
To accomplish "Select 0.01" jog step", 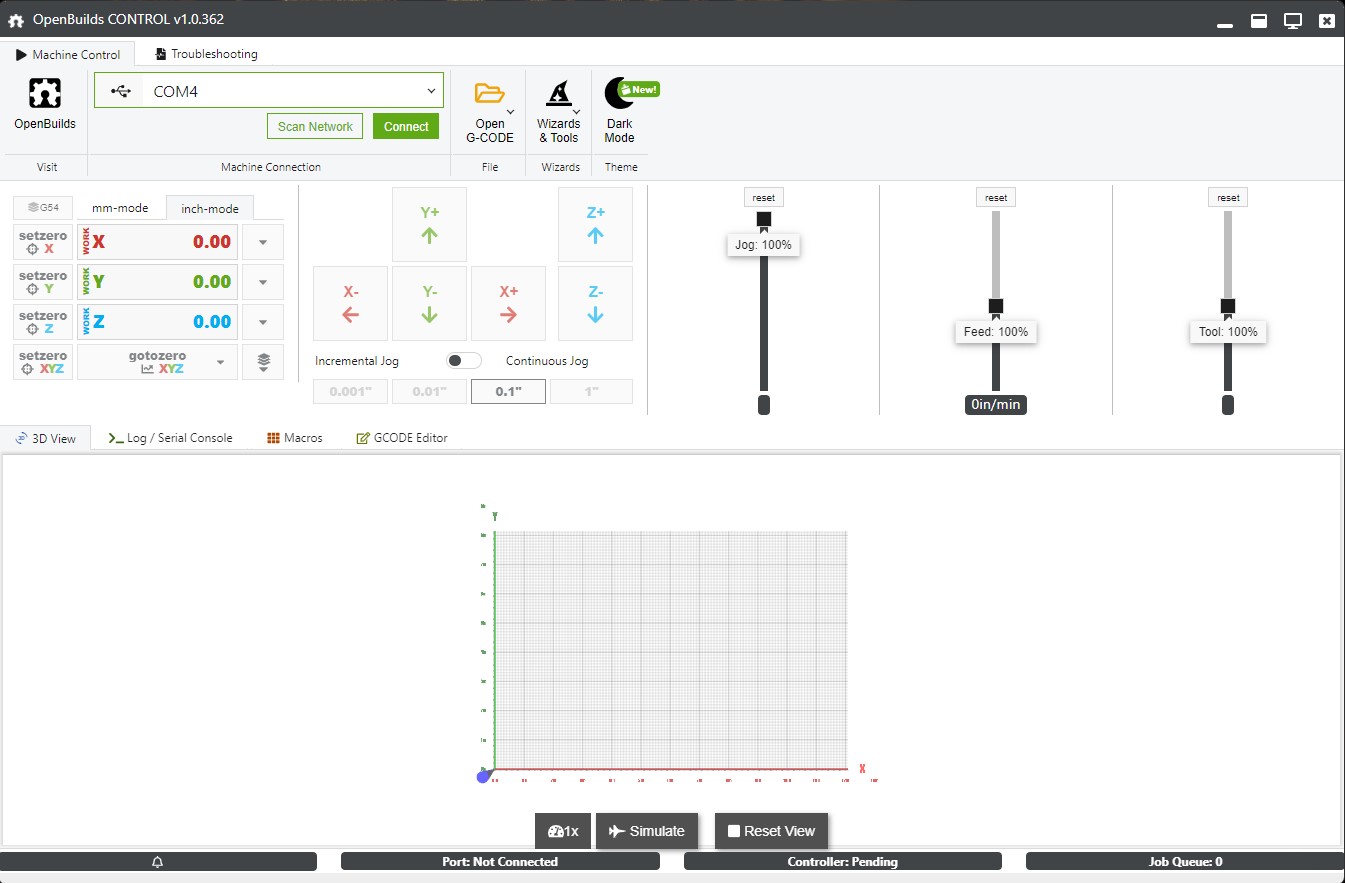I will point(429,391).
